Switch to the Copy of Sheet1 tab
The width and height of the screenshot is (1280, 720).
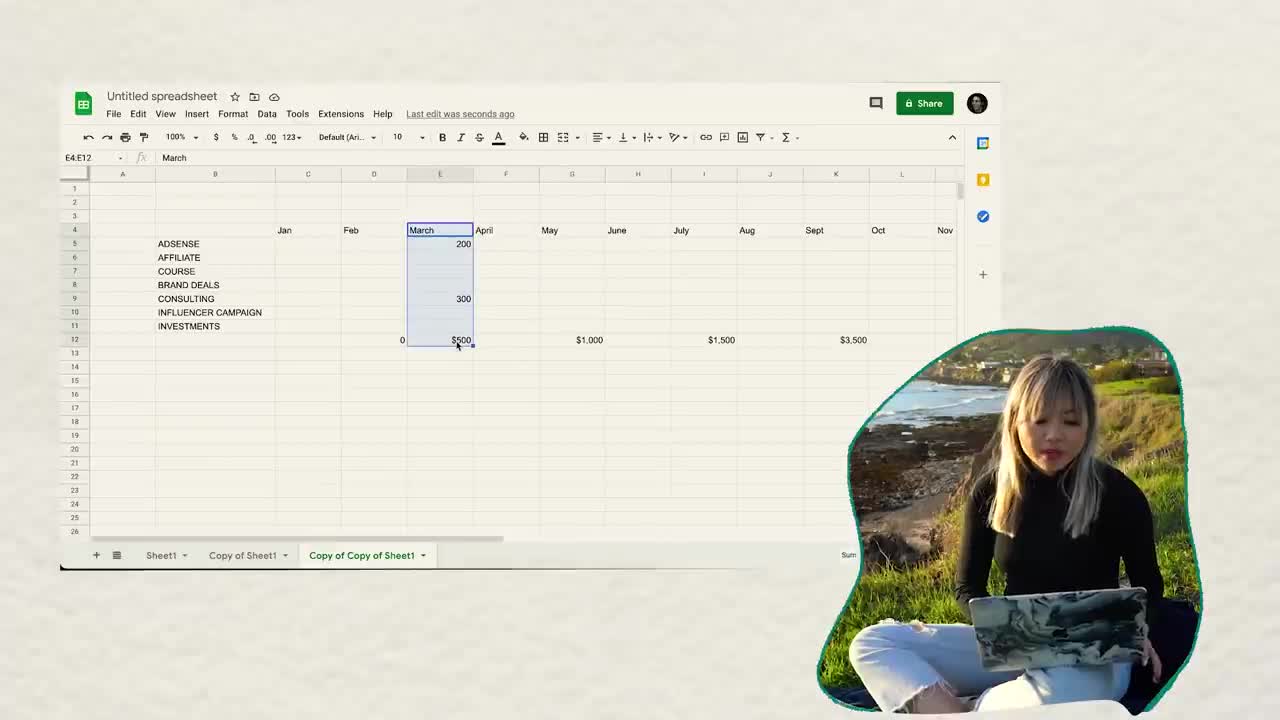pyautogui.click(x=242, y=555)
